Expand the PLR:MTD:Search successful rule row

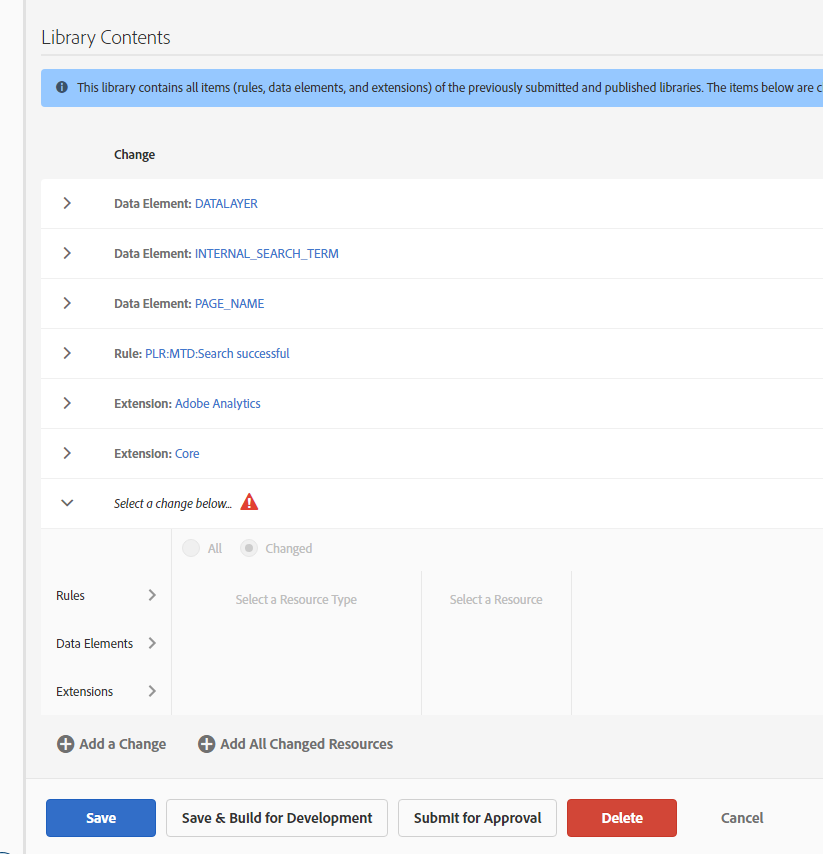point(67,353)
